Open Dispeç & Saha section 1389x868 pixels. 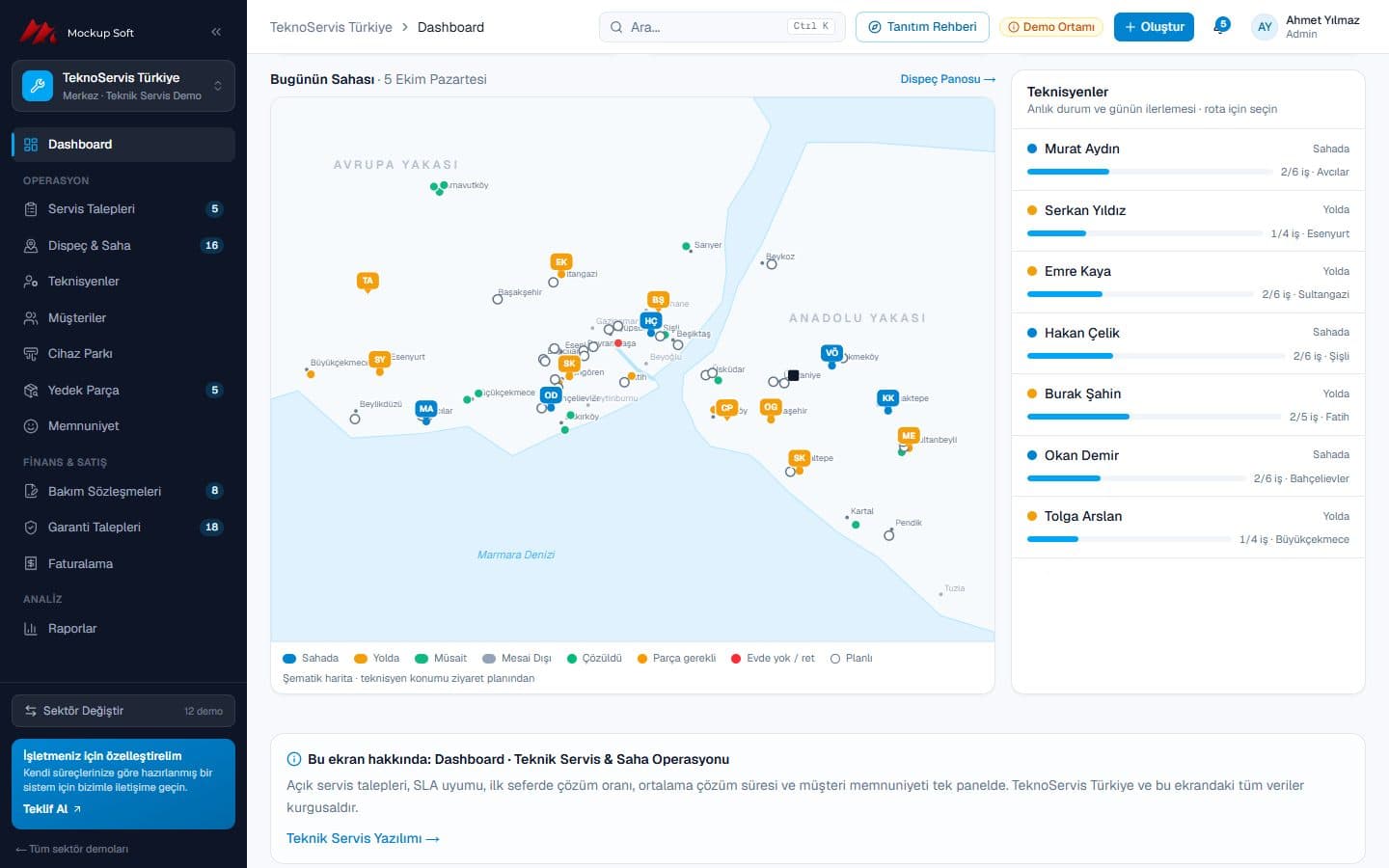(123, 246)
